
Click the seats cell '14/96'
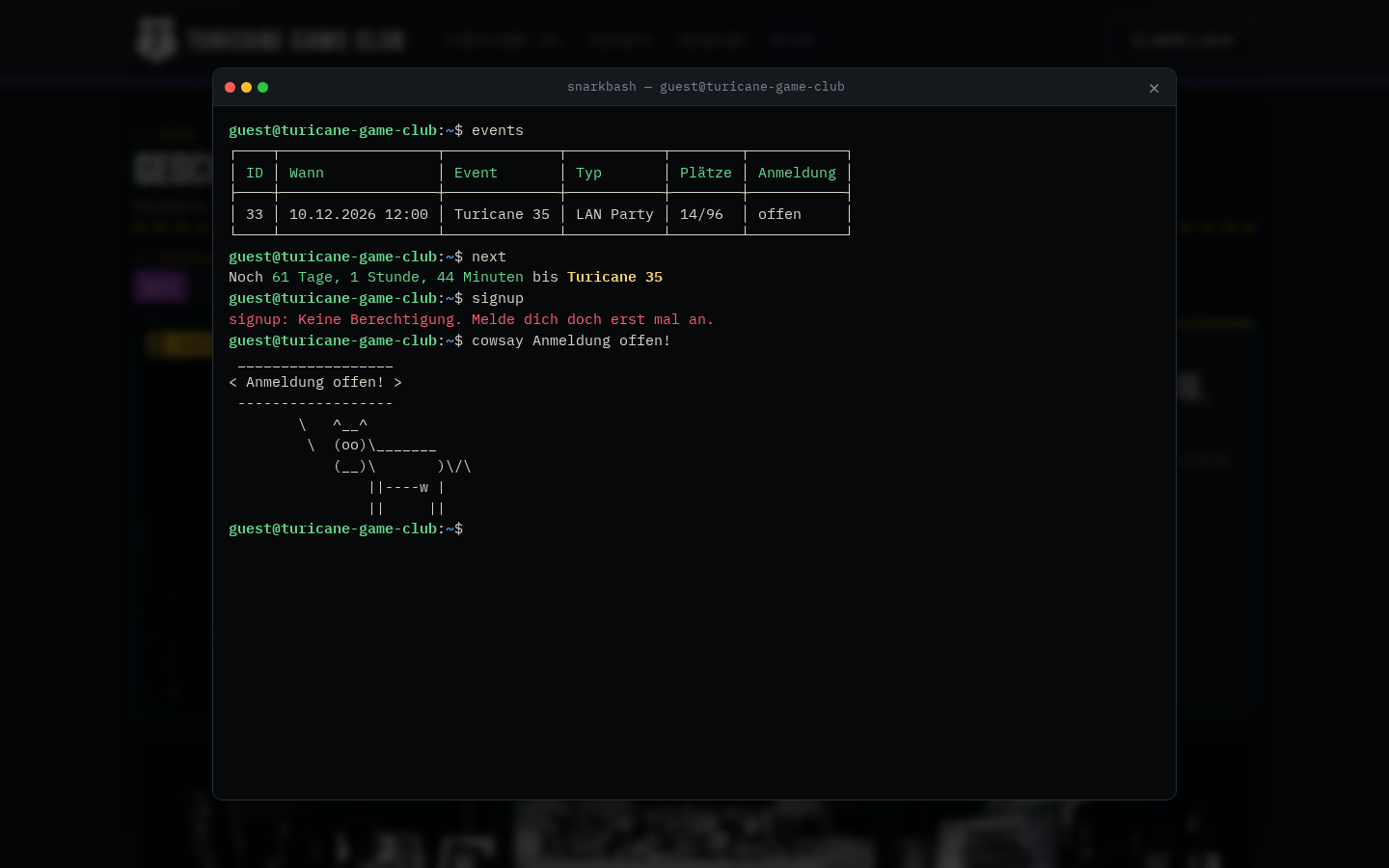701,214
